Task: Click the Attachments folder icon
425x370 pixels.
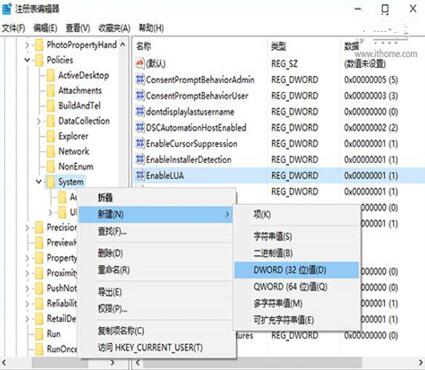Action: (x=51, y=91)
